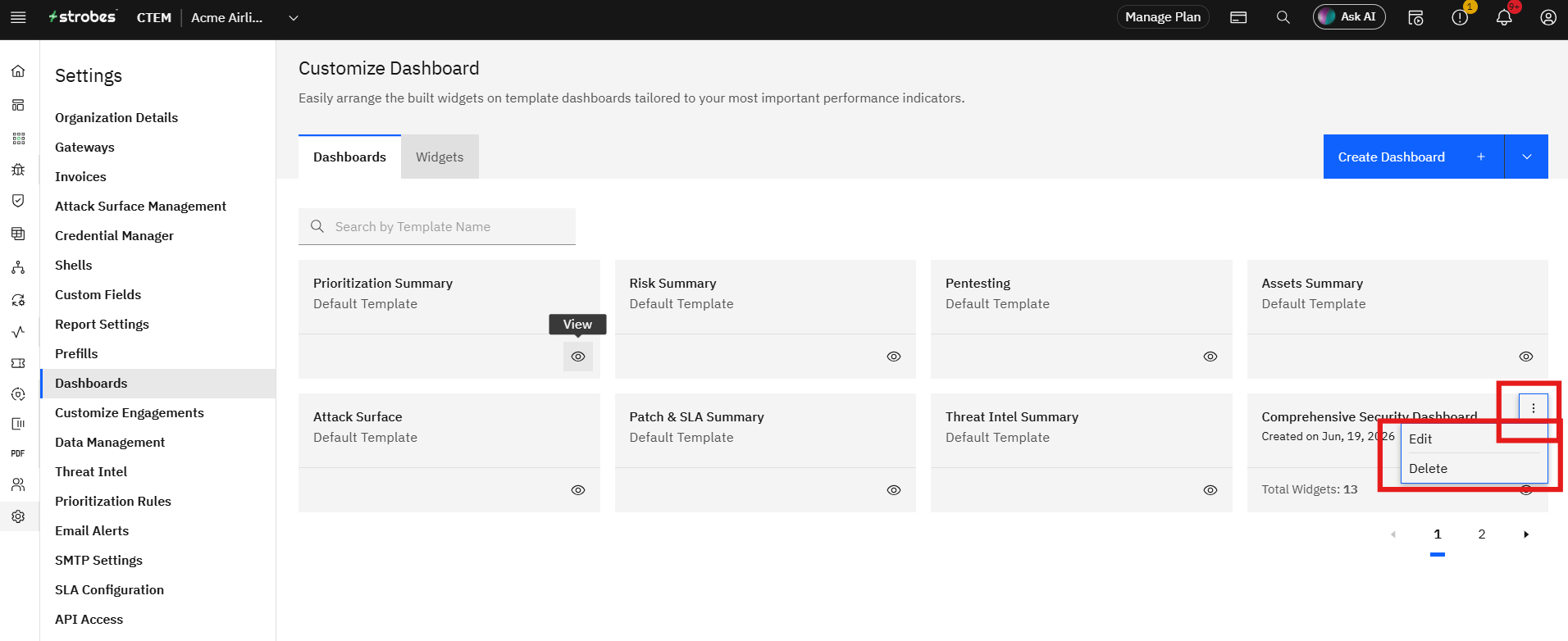View the Threat Intel Summary dashboard

point(1210,490)
